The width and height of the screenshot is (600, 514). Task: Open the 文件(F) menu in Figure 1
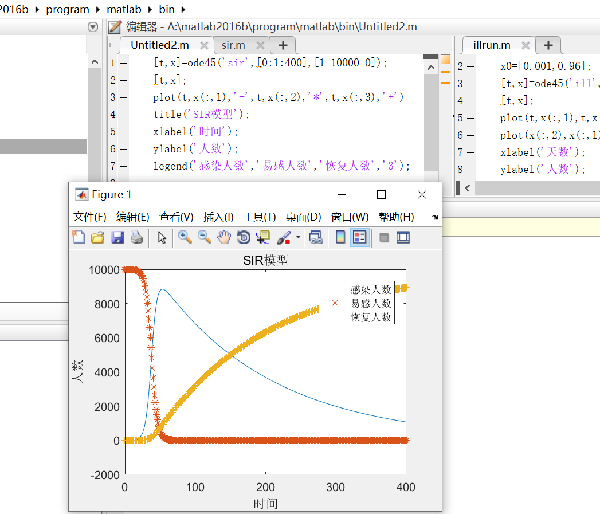(90, 217)
